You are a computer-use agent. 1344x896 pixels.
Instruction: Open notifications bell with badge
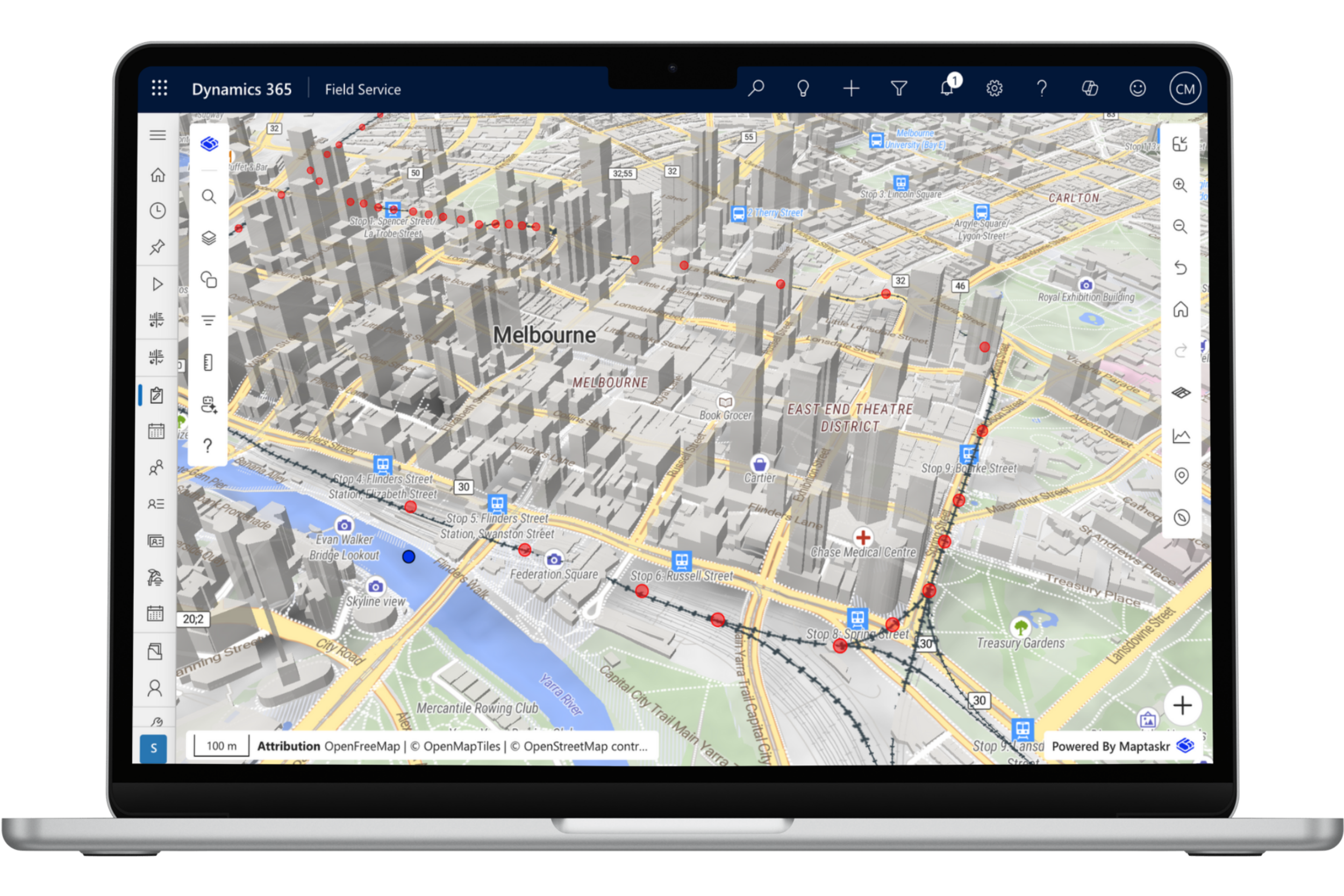(947, 89)
